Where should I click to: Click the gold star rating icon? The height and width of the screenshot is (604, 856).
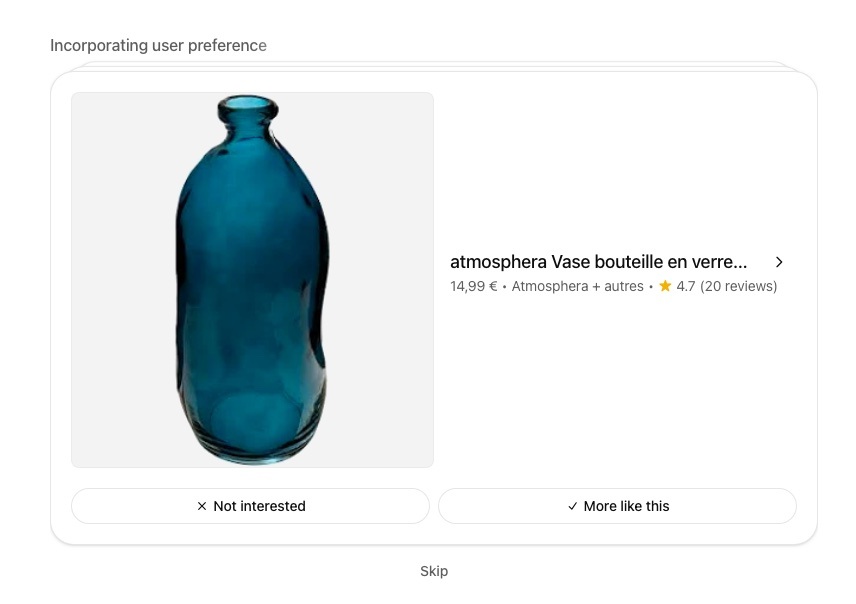pyautogui.click(x=665, y=286)
